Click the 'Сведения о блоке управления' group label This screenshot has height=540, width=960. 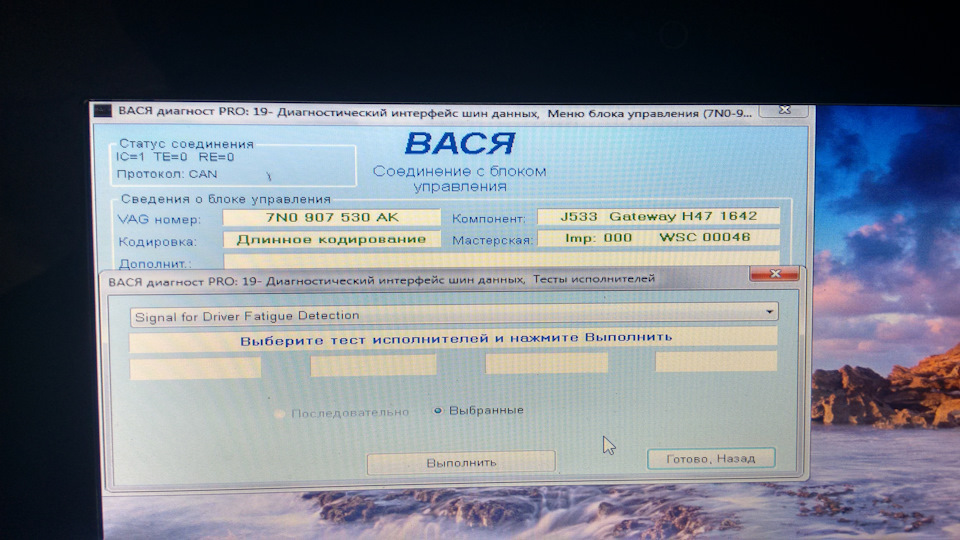click(225, 199)
